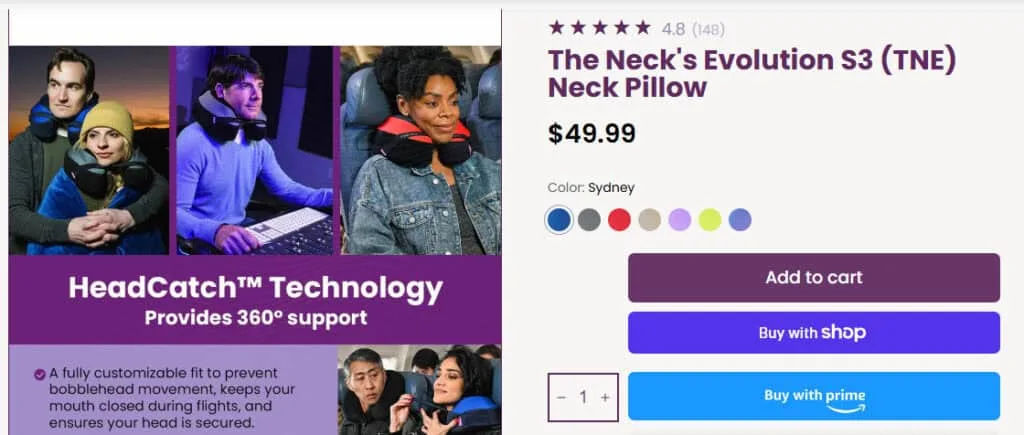Choose the lavender color swatch

[x=680, y=220]
